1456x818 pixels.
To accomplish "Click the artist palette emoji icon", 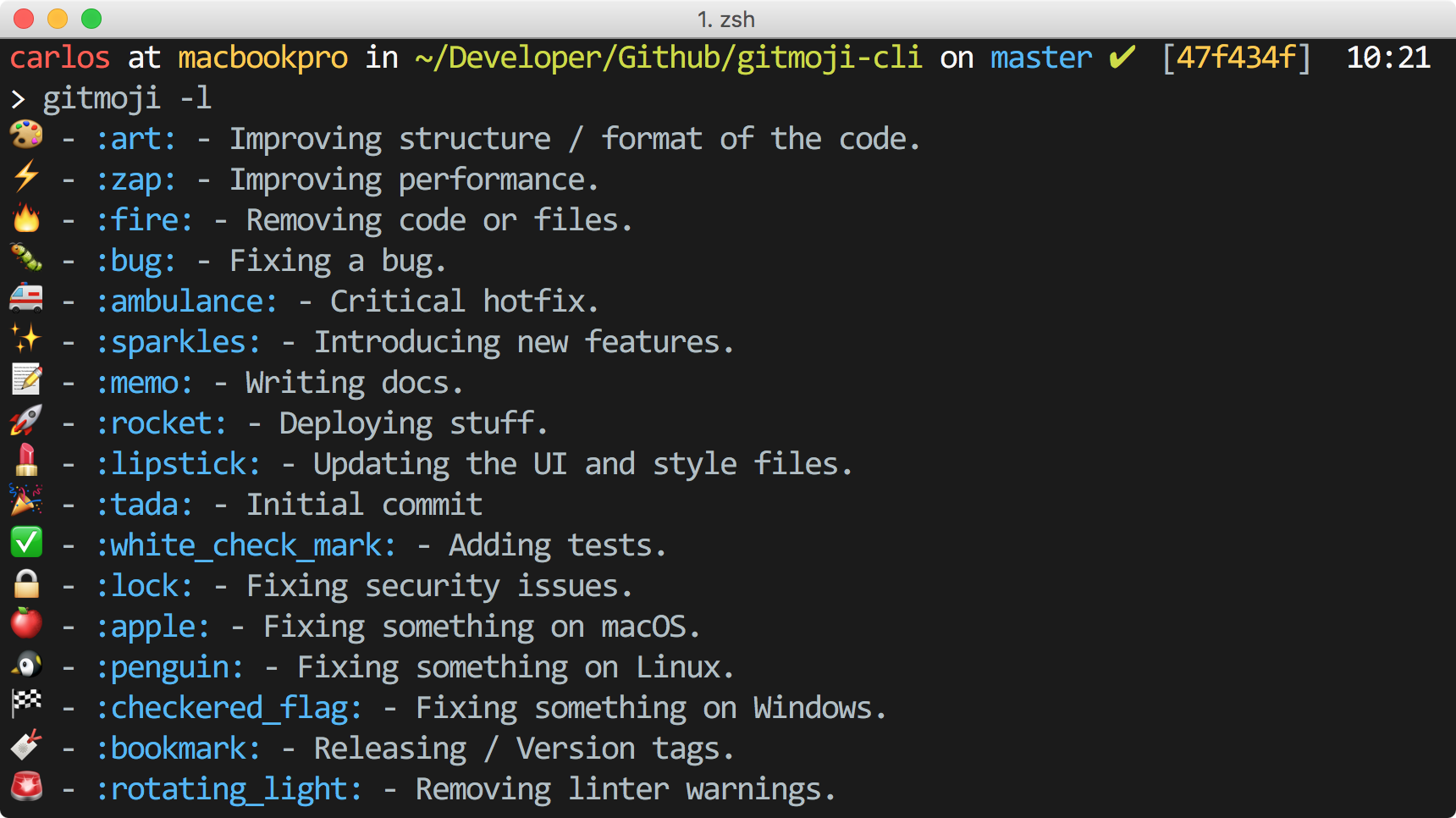I will (x=26, y=135).
